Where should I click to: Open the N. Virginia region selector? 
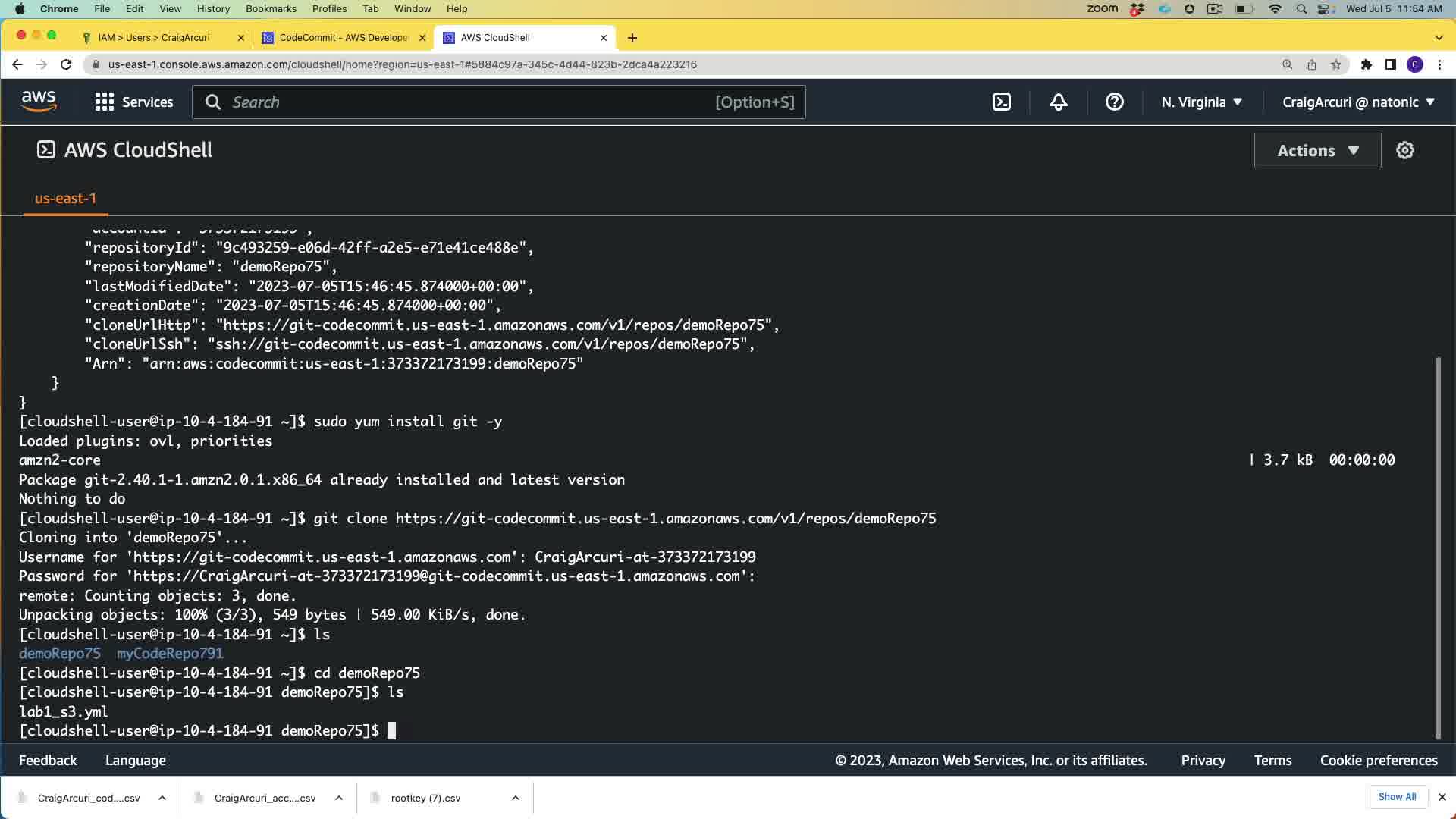[x=1201, y=102]
